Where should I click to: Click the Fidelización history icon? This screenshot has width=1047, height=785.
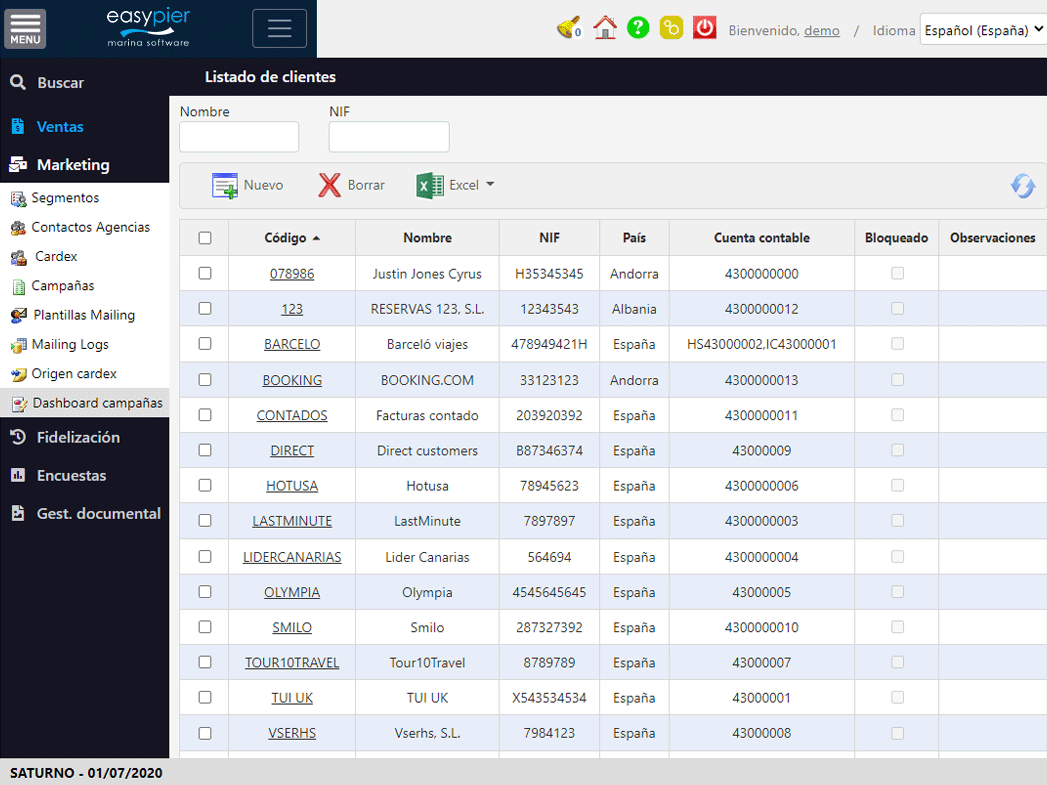[18, 437]
